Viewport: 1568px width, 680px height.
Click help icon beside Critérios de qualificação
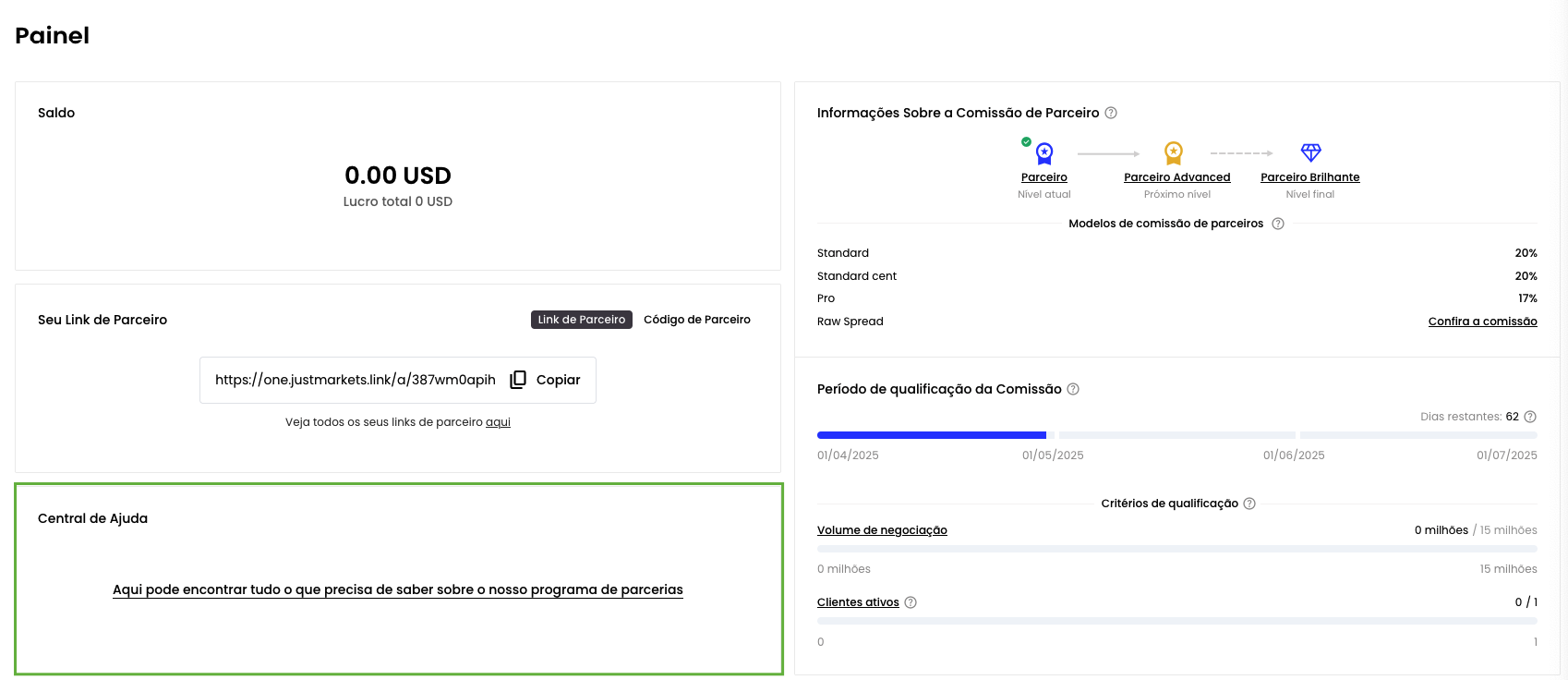point(1249,504)
